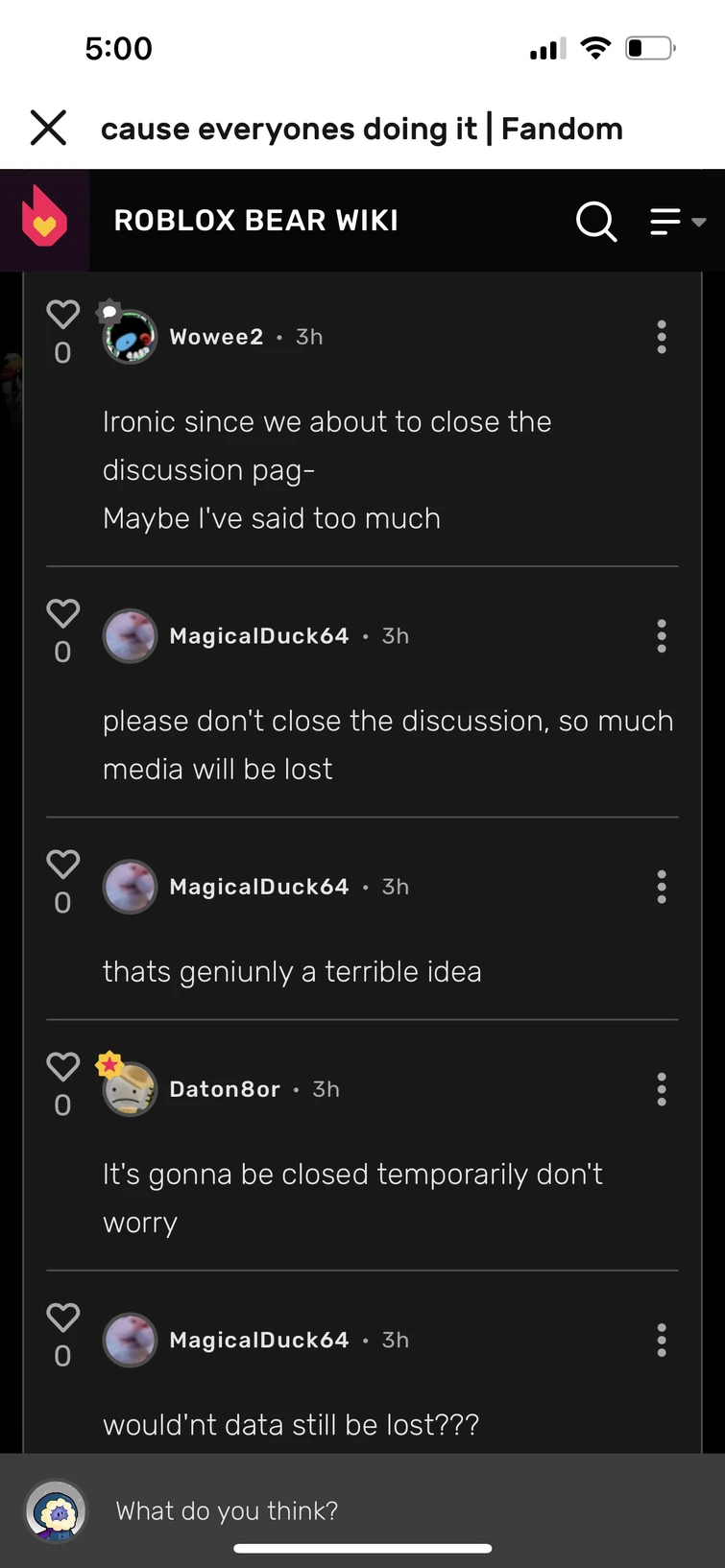Open Daton8or username link
725x1568 pixels.
(225, 1089)
